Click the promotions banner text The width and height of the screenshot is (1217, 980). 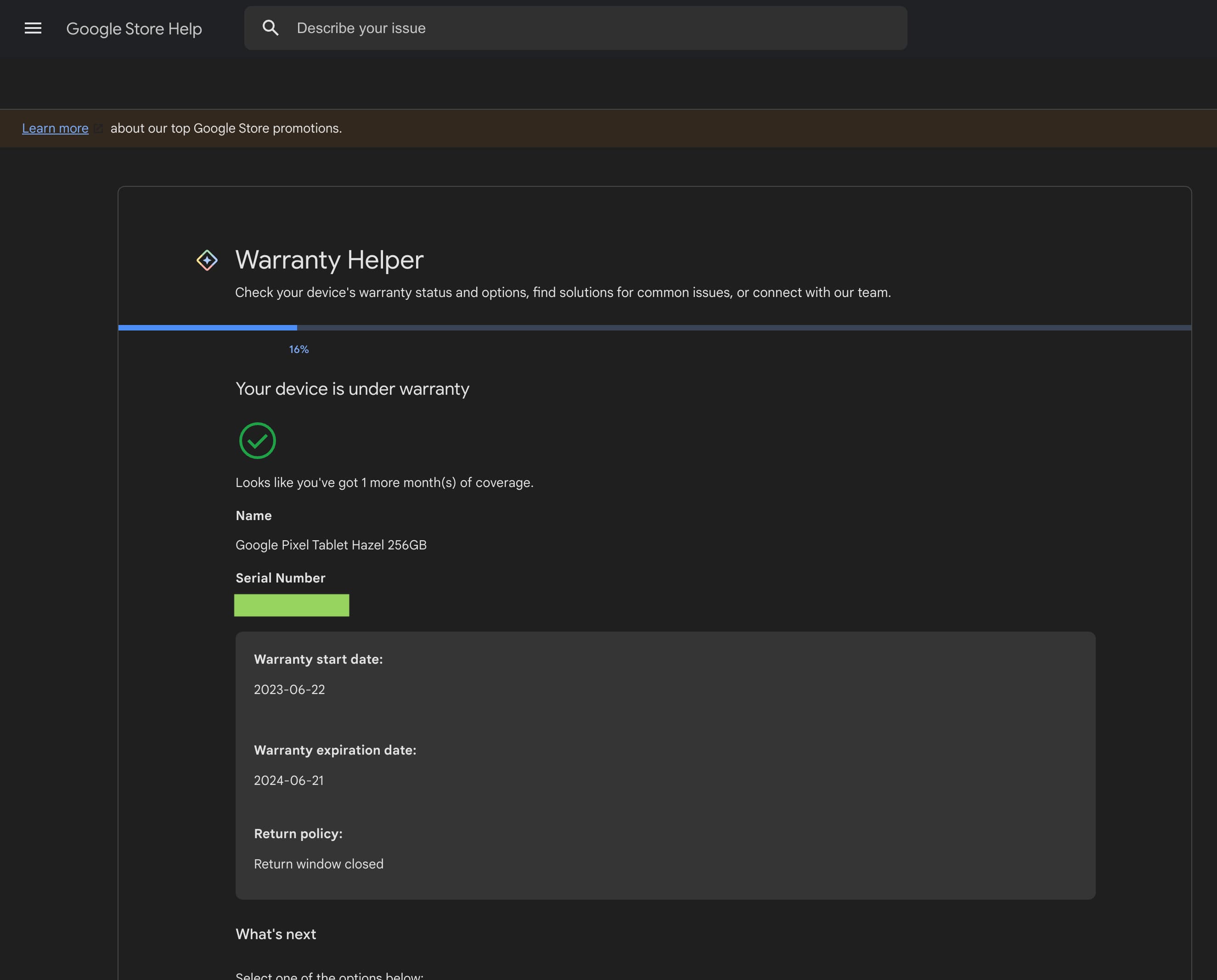click(226, 128)
